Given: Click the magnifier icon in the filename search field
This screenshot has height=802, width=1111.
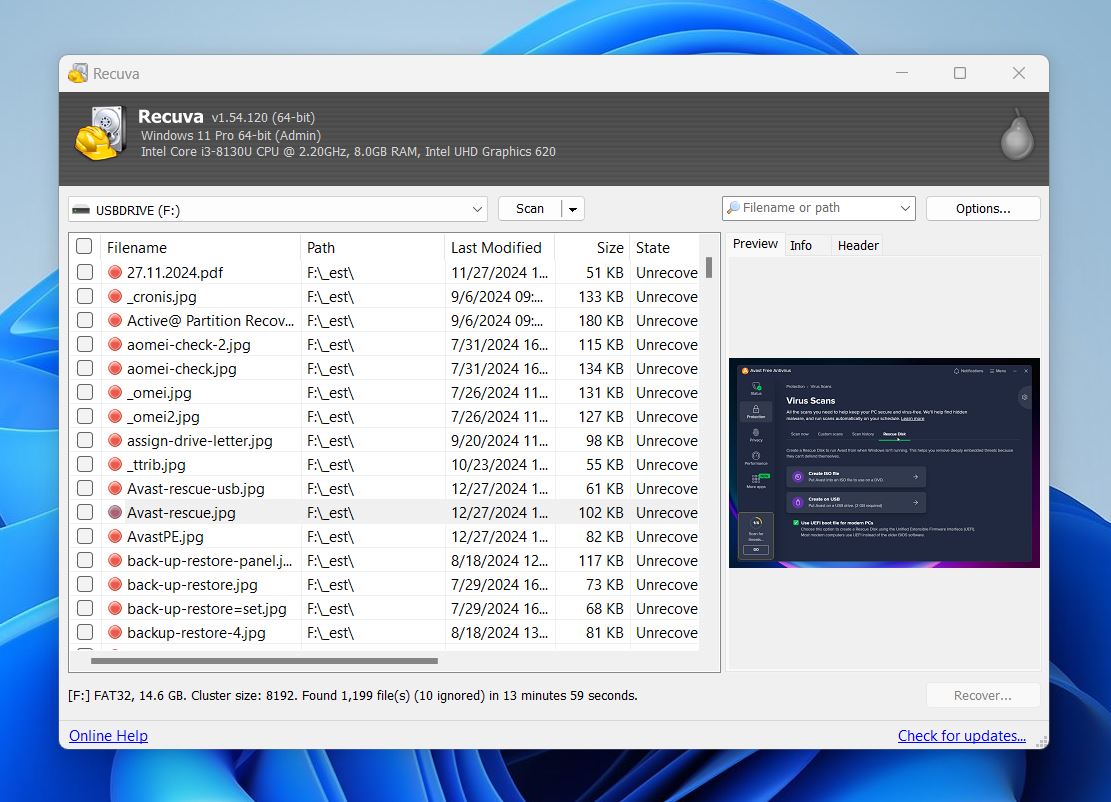Looking at the screenshot, I should point(735,208).
